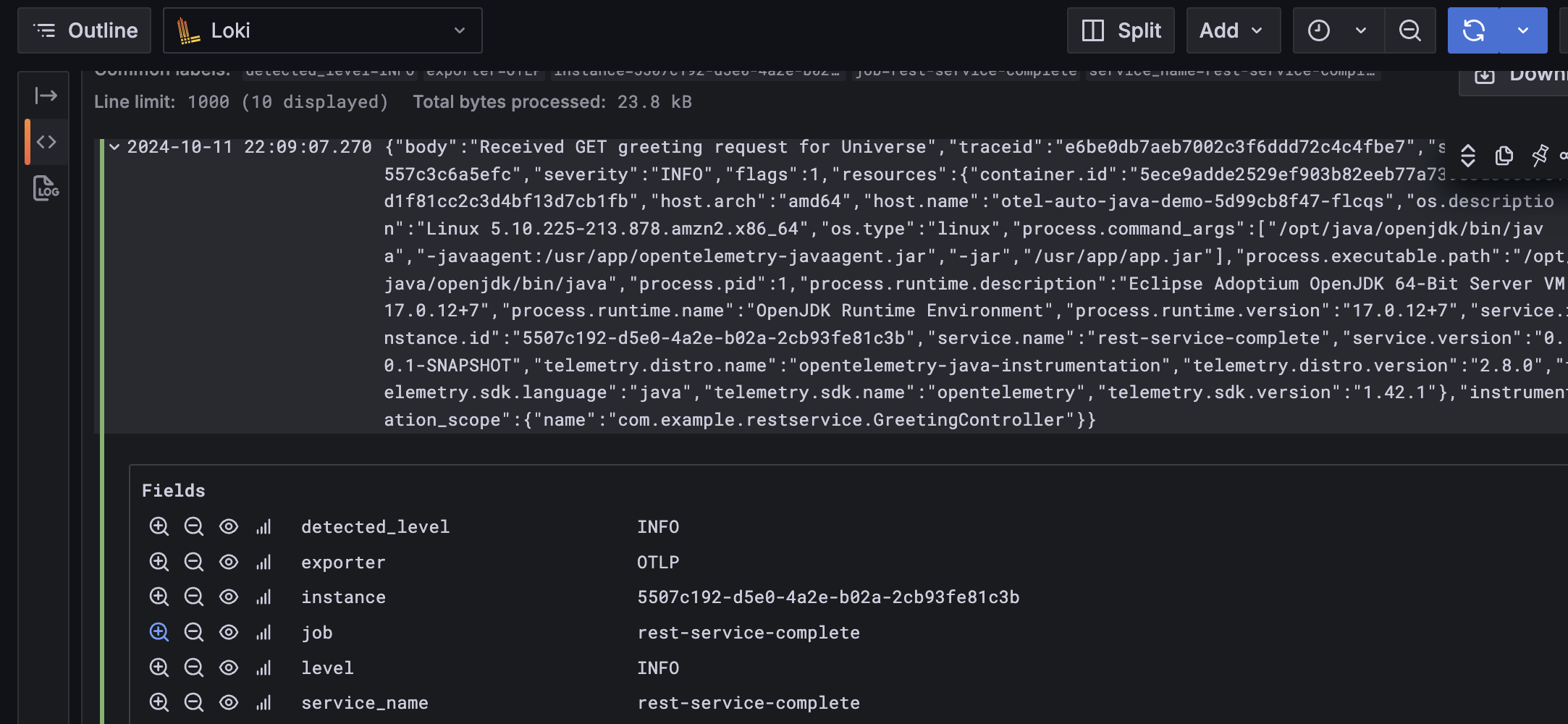Zoom out the time range
Viewport: 1568px width, 724px height.
click(1410, 30)
